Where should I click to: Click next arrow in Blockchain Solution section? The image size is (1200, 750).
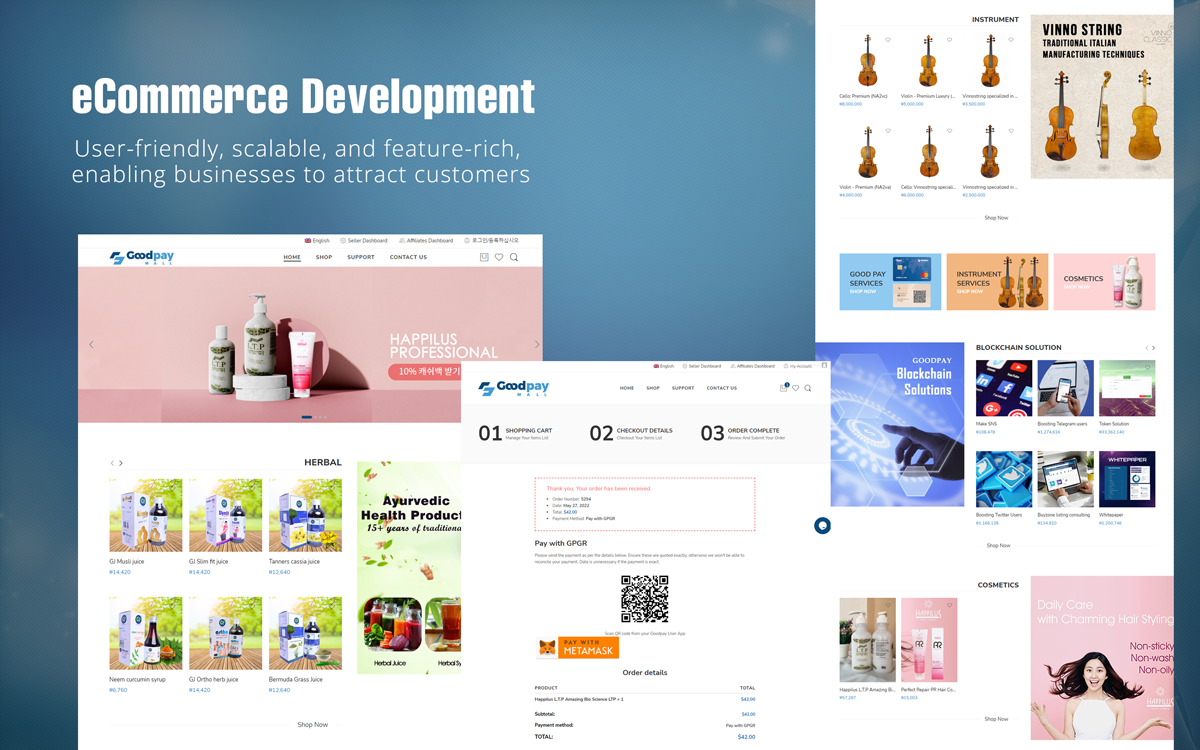[1153, 348]
